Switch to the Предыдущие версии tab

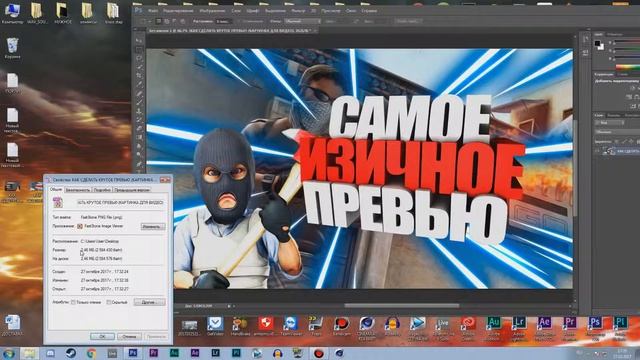(x=132, y=190)
